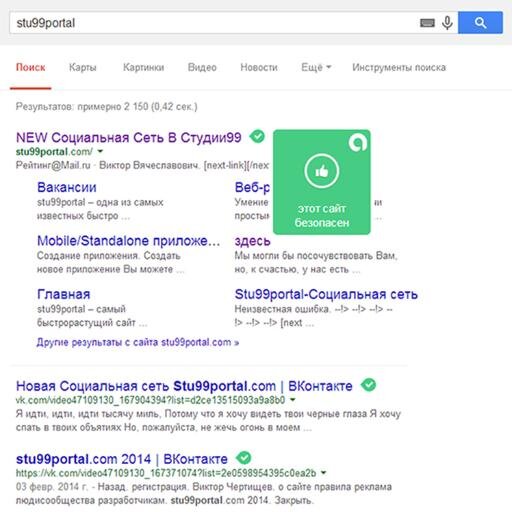
Task: Switch to the Картинки tab
Action: coord(143,67)
